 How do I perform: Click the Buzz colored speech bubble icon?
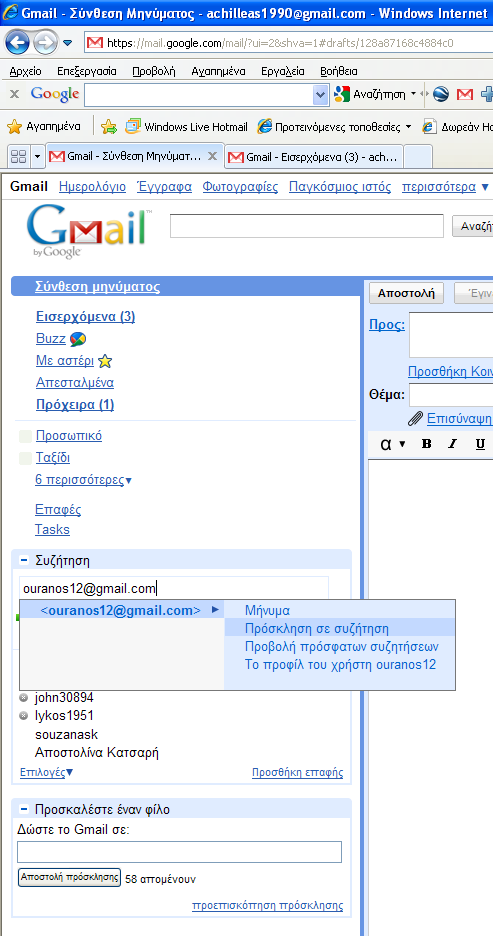78,340
